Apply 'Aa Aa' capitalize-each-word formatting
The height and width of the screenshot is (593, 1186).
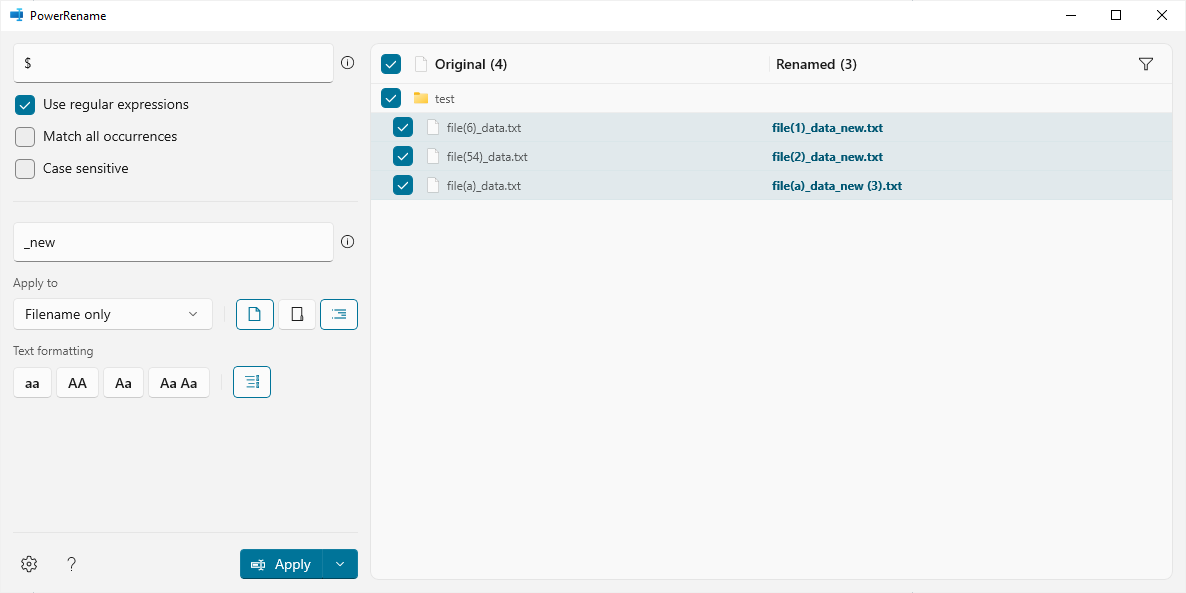(x=178, y=382)
